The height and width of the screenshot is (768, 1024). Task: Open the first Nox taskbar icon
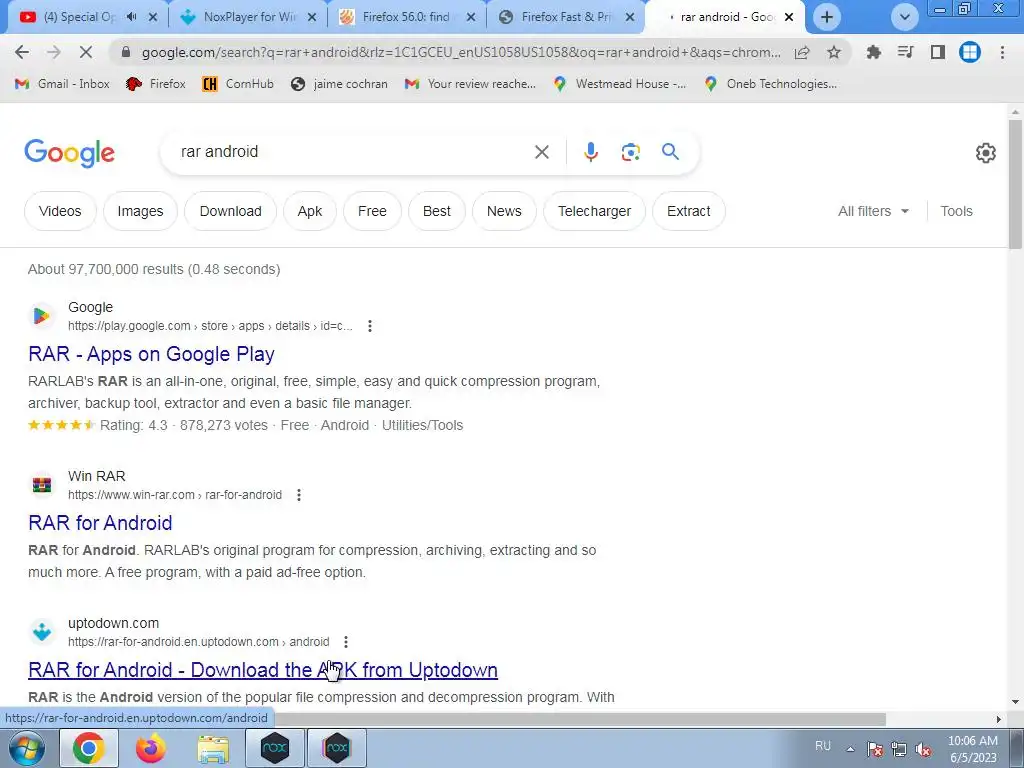[x=275, y=748]
